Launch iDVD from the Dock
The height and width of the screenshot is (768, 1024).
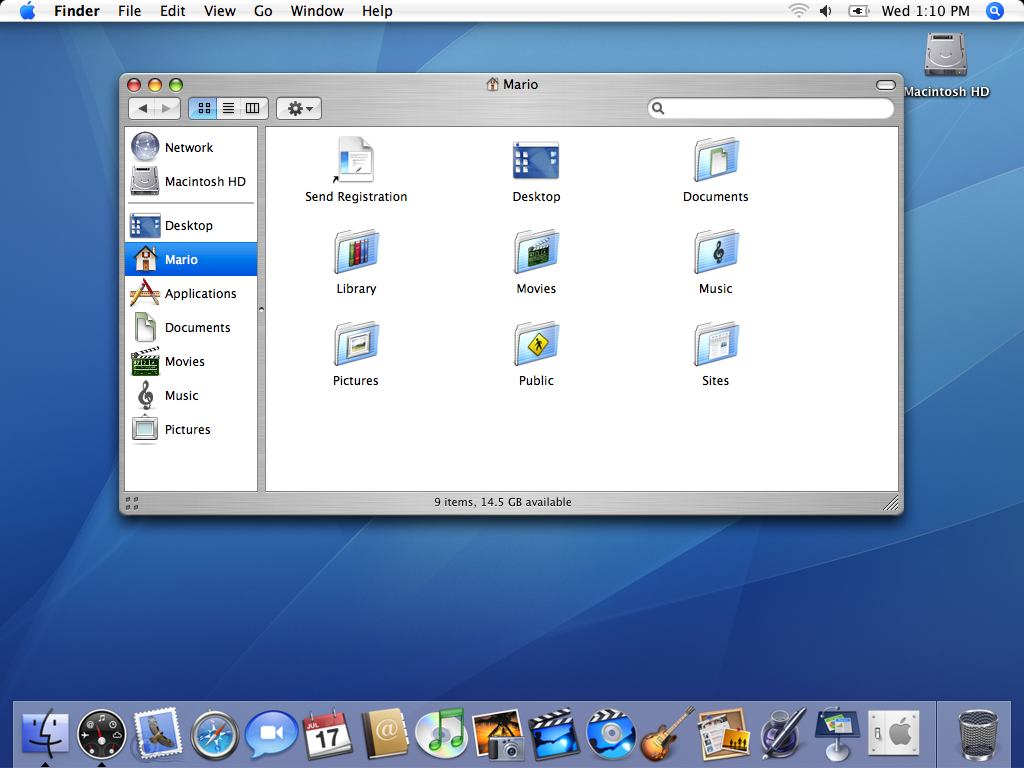coord(611,734)
